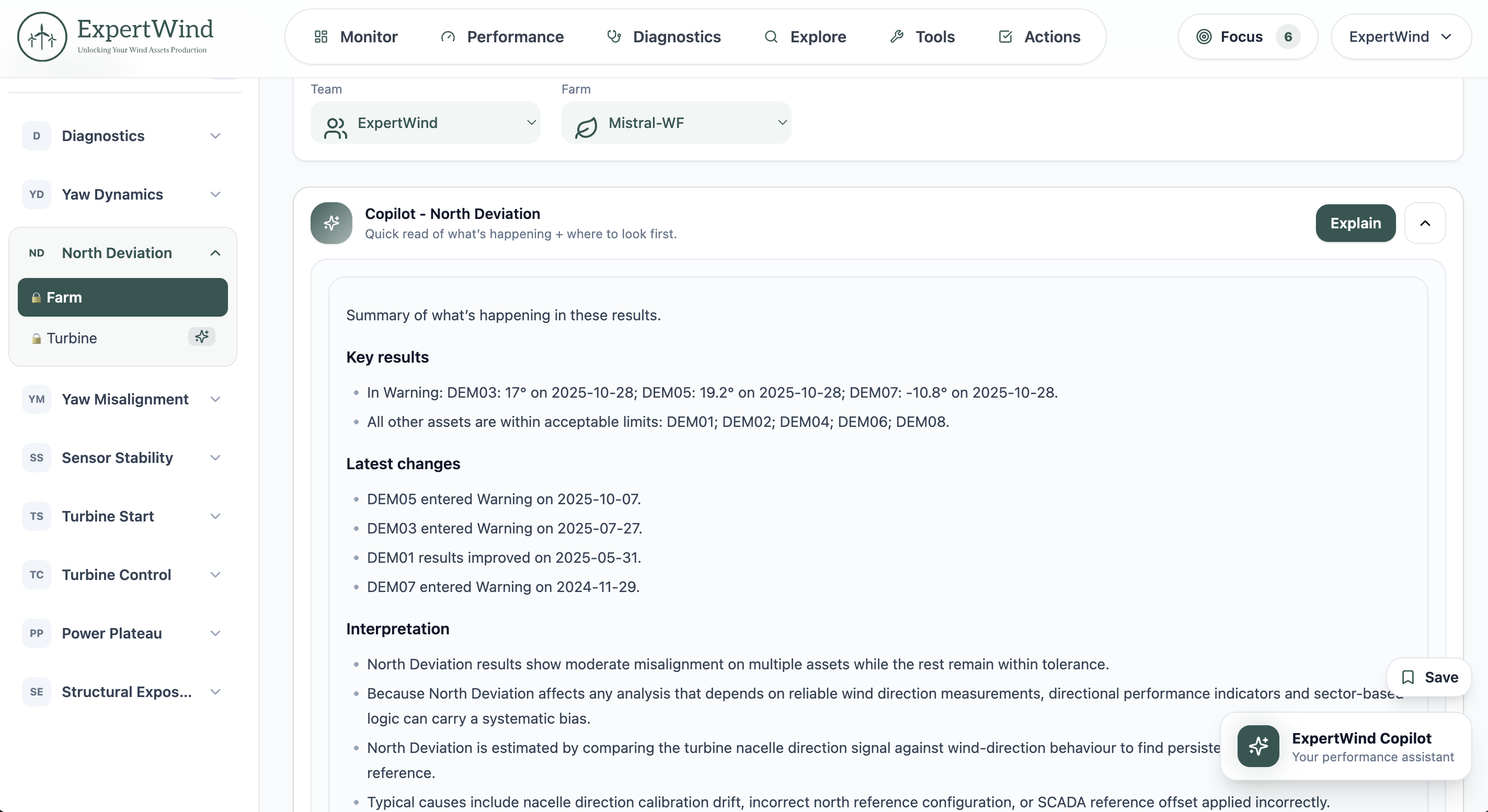Click the Copilot sparkle icon in header
This screenshot has width=1488, height=812.
pos(331,223)
